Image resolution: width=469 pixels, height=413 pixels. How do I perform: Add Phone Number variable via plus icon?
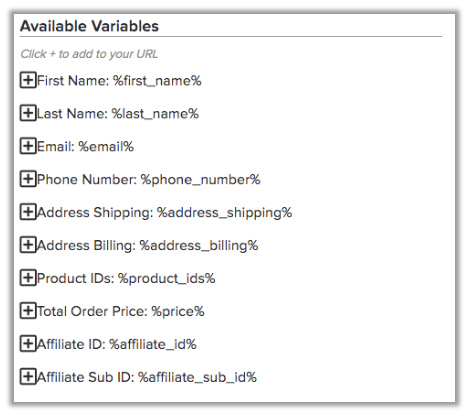coord(28,179)
